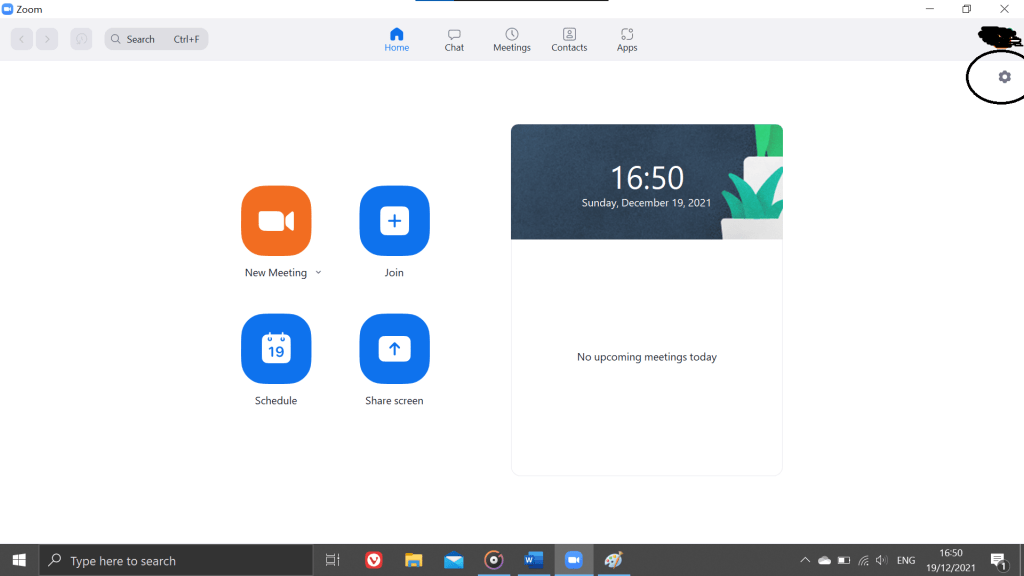Click the history clock icon near search

(81, 39)
